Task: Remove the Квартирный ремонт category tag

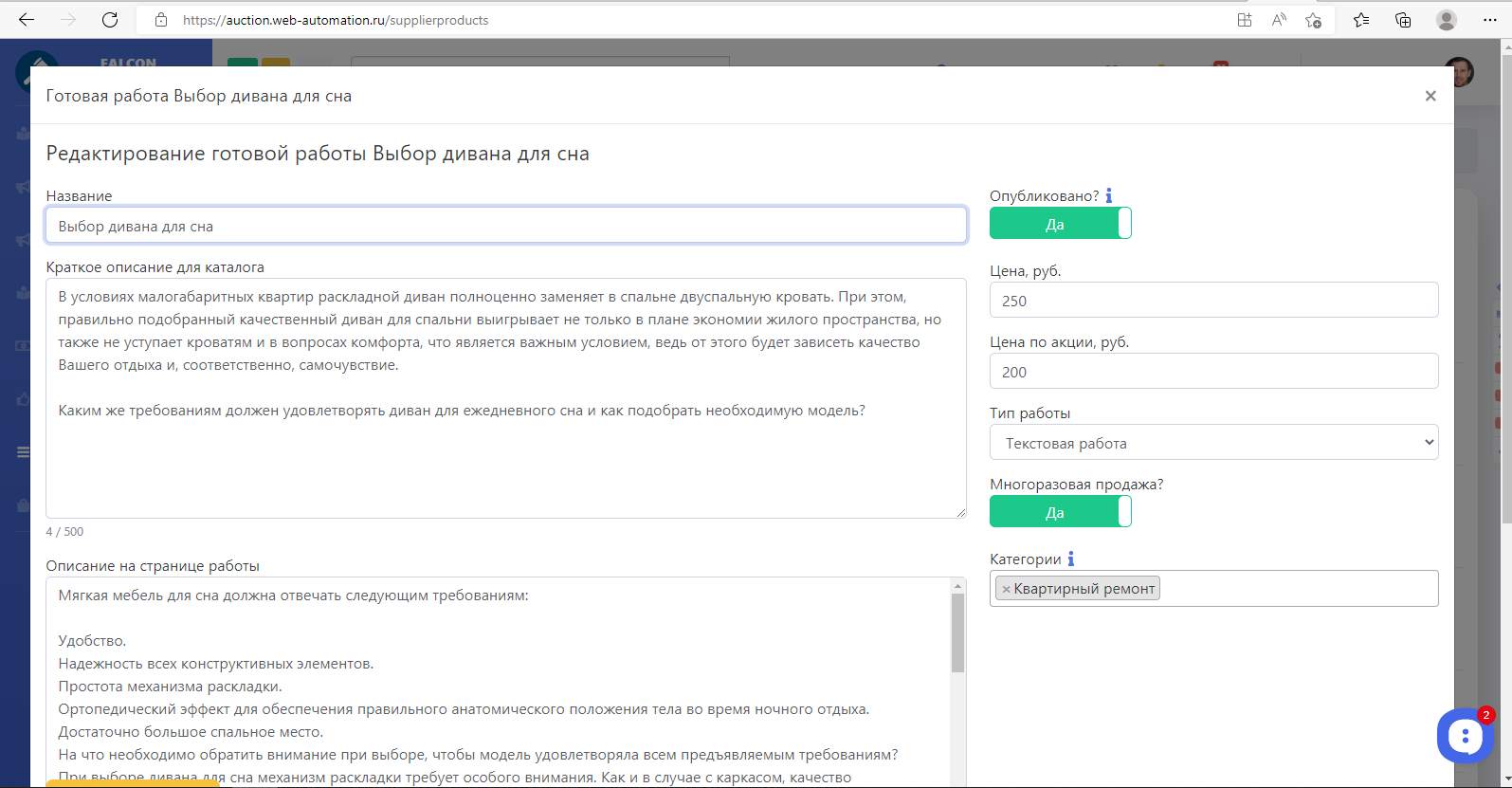Action: [x=1006, y=589]
